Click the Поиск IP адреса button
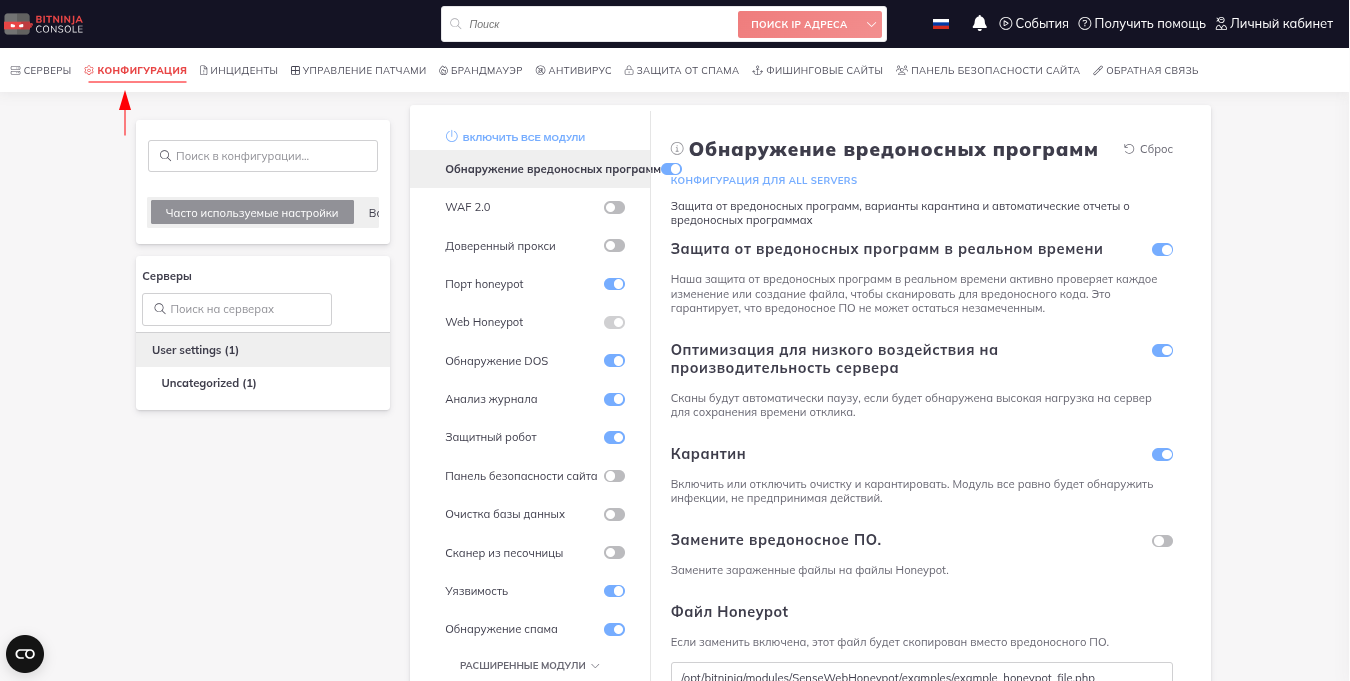1350x681 pixels. 799,24
